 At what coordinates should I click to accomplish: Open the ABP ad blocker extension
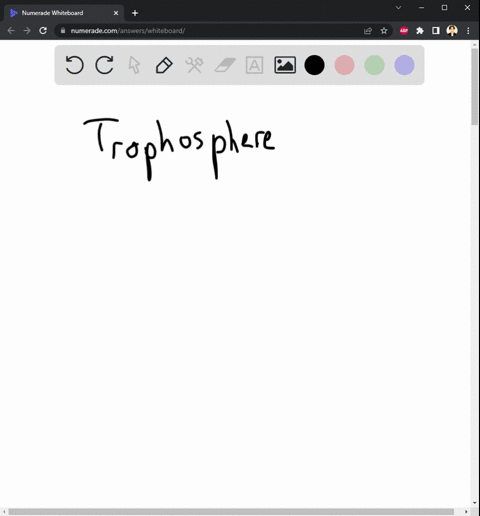pyautogui.click(x=404, y=31)
